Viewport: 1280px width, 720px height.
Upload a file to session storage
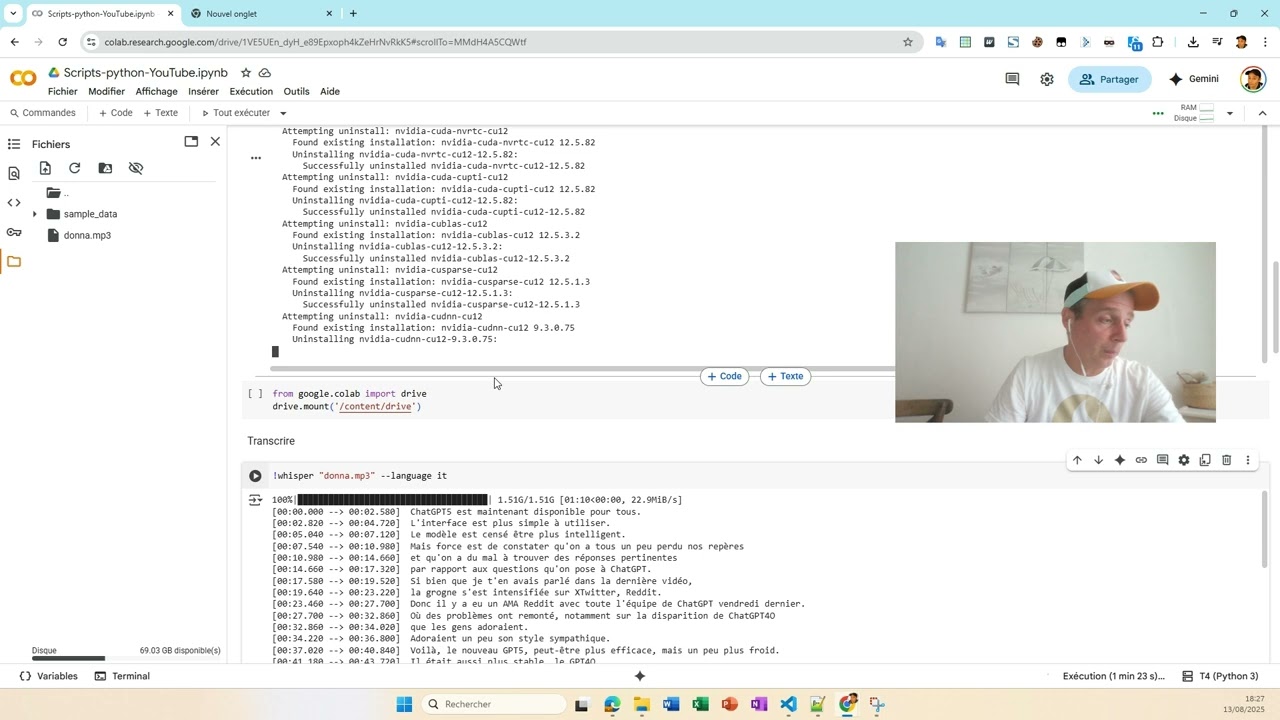click(x=45, y=169)
